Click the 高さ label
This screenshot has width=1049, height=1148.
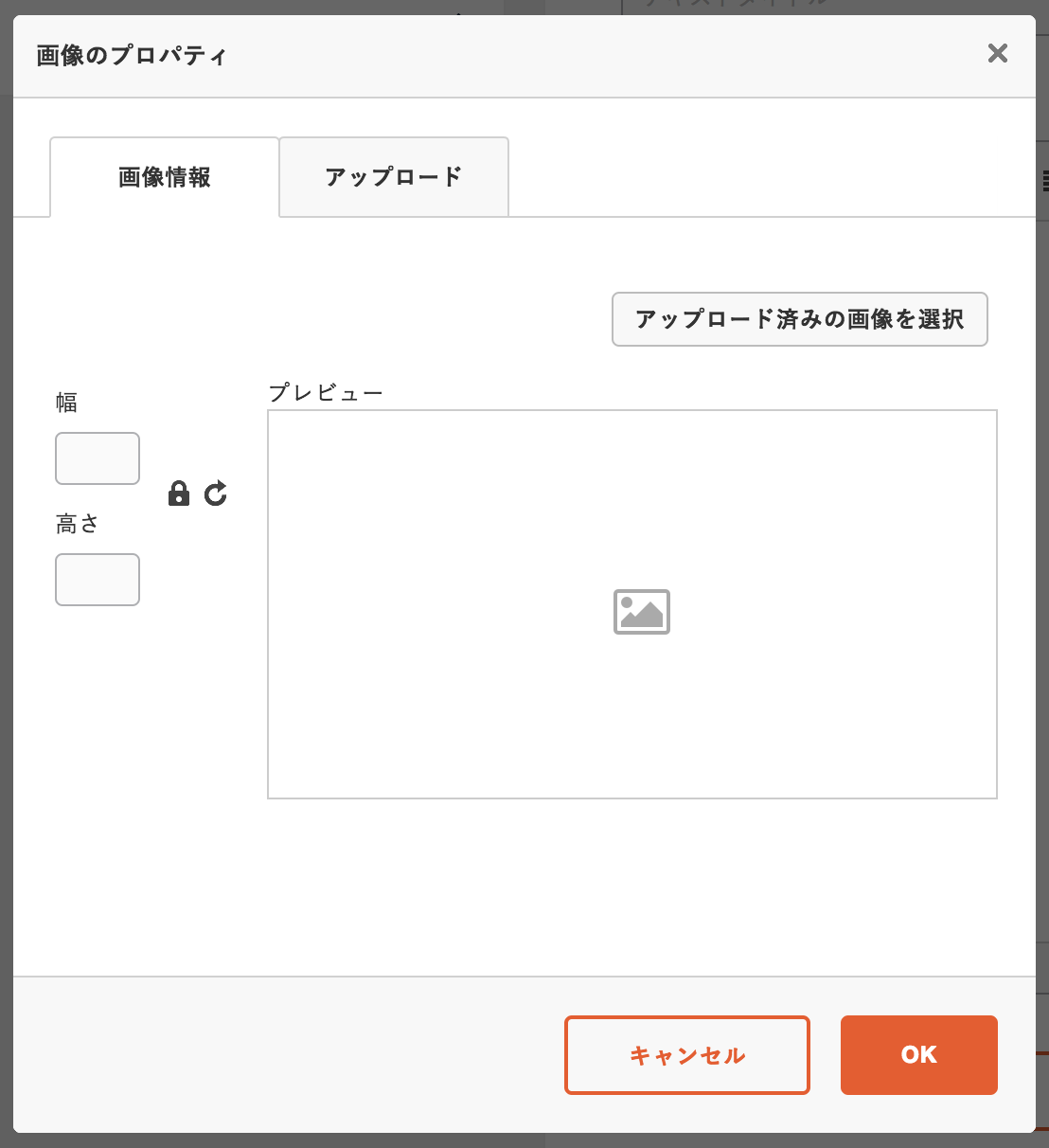pyautogui.click(x=78, y=524)
